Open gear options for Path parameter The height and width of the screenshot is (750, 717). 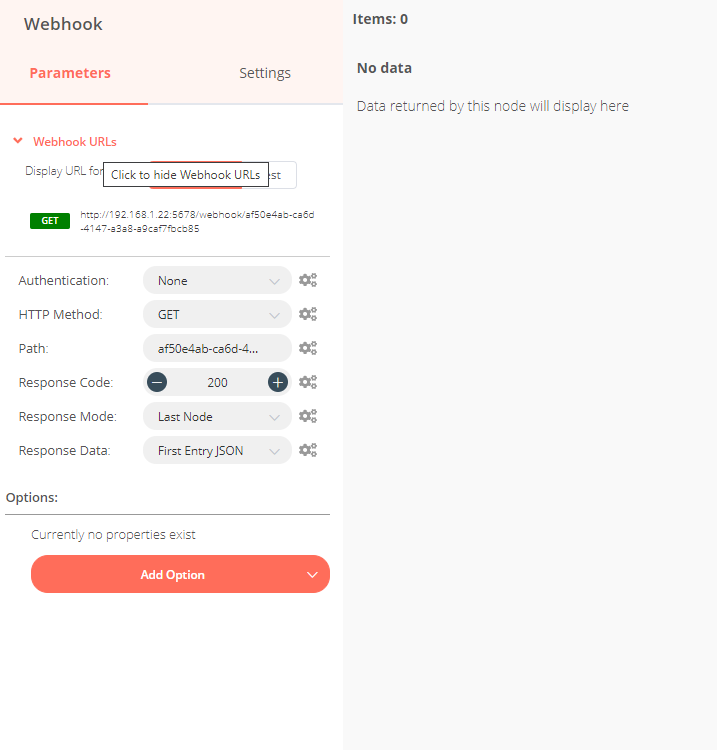coord(308,349)
